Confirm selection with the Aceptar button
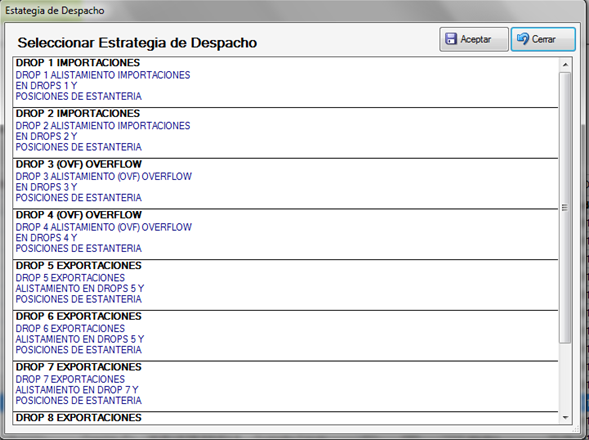 click(474, 39)
